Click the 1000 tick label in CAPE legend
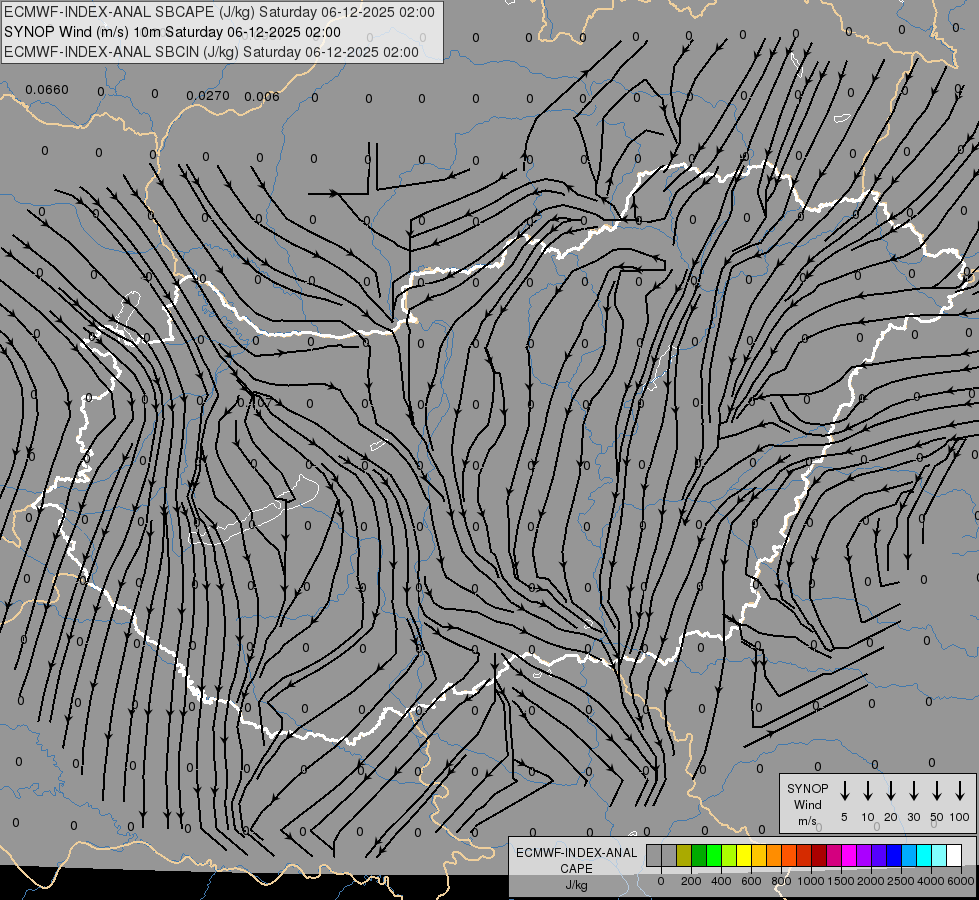979x900 pixels. coord(810,881)
